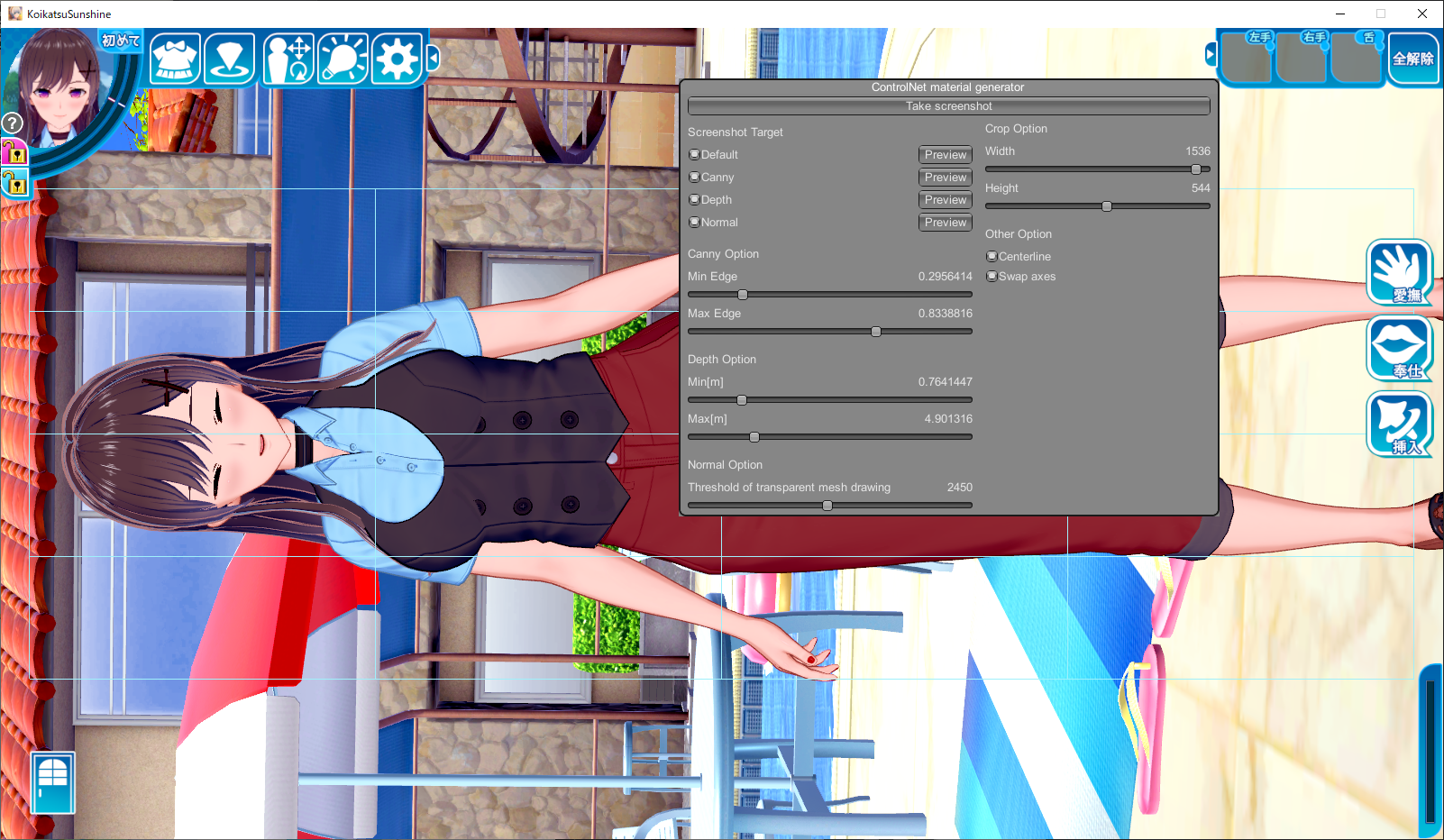Click the lips 奉仕 action icon

click(1399, 348)
